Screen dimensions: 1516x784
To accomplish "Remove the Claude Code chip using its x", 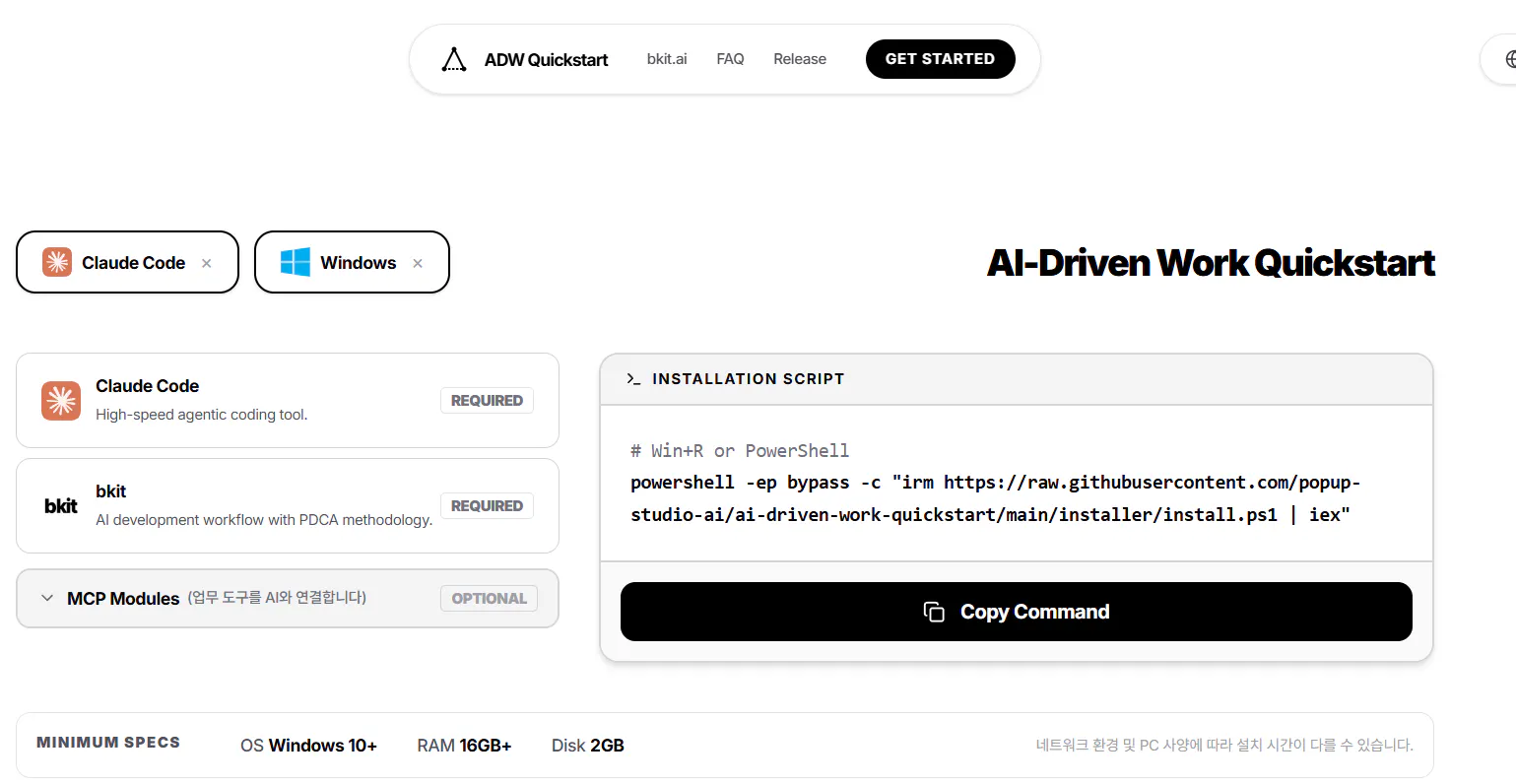I will click(x=207, y=263).
